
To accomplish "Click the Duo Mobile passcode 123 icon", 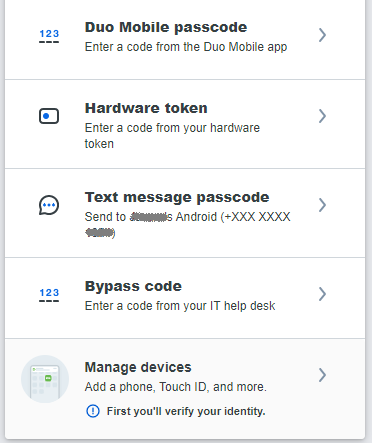I will tap(49, 36).
